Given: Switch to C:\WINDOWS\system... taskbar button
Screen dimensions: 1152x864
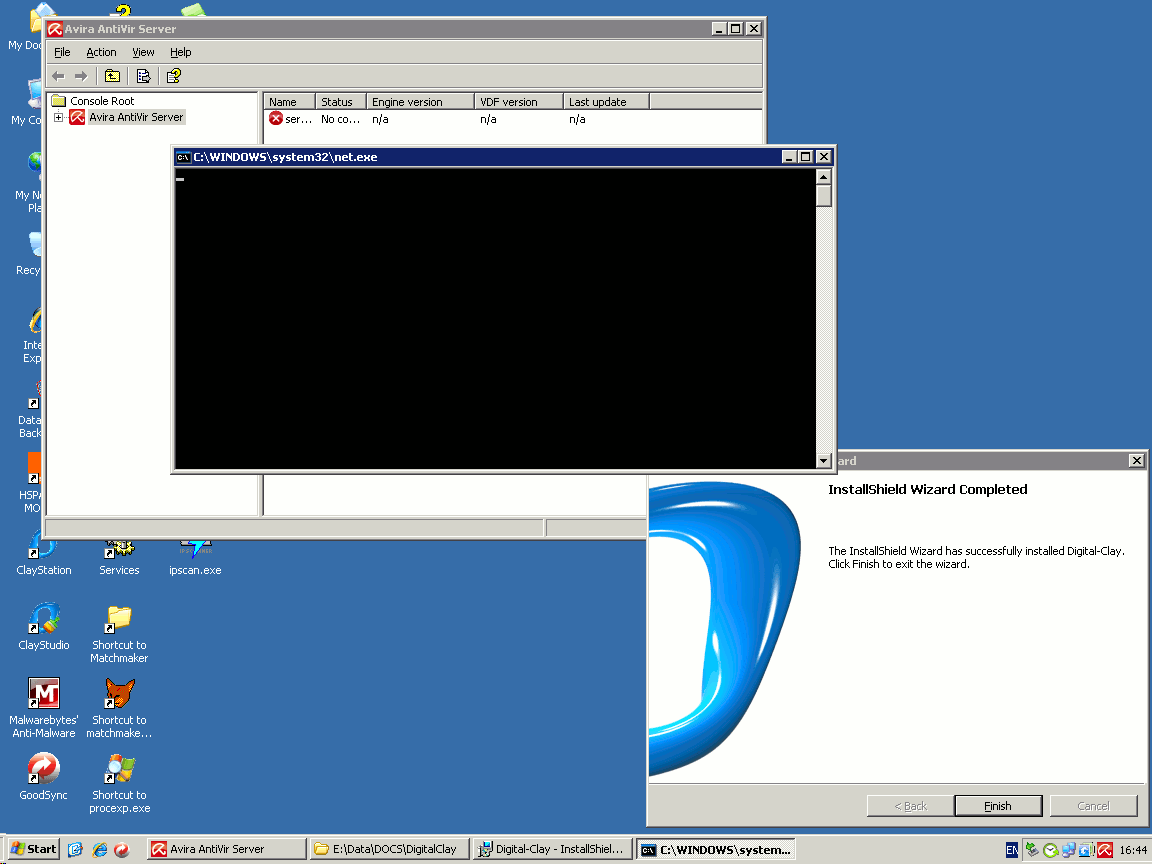Looking at the screenshot, I should (716, 849).
